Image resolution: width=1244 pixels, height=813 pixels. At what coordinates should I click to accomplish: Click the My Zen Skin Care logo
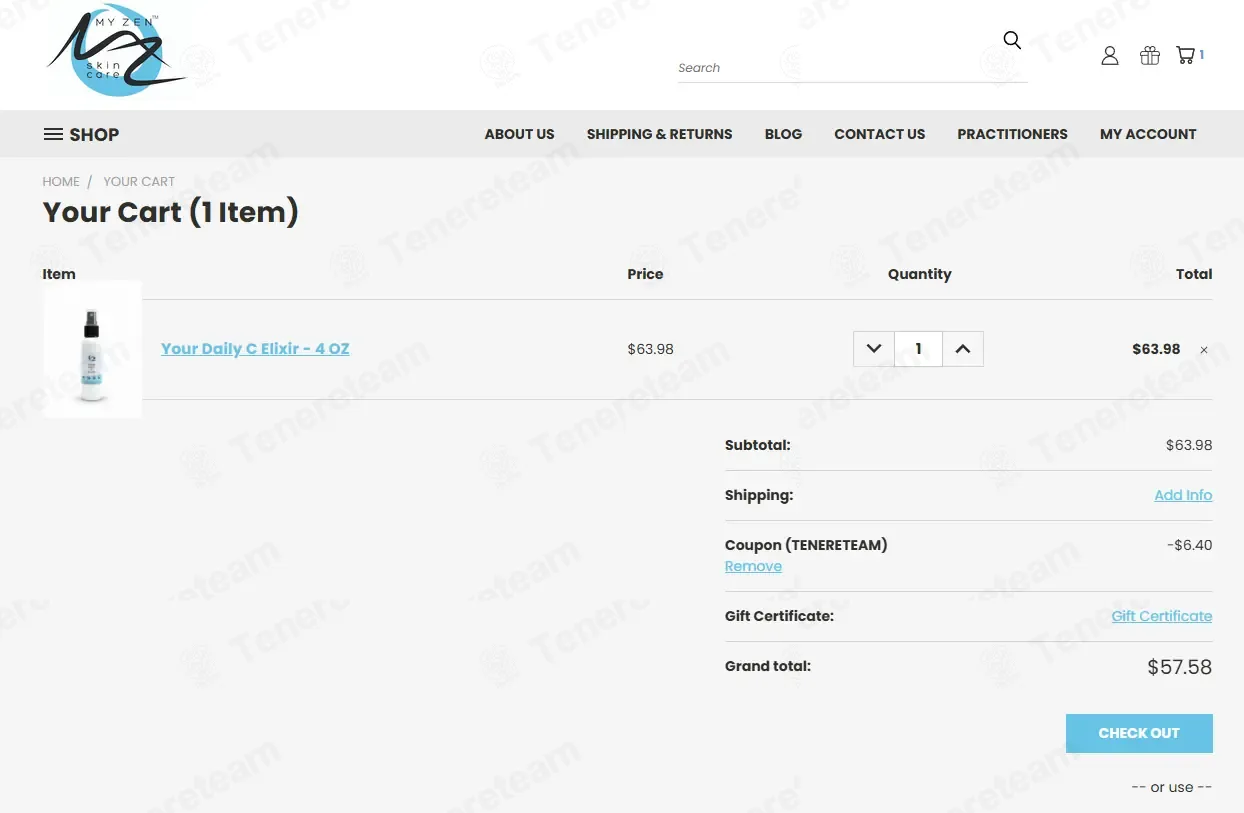(116, 51)
